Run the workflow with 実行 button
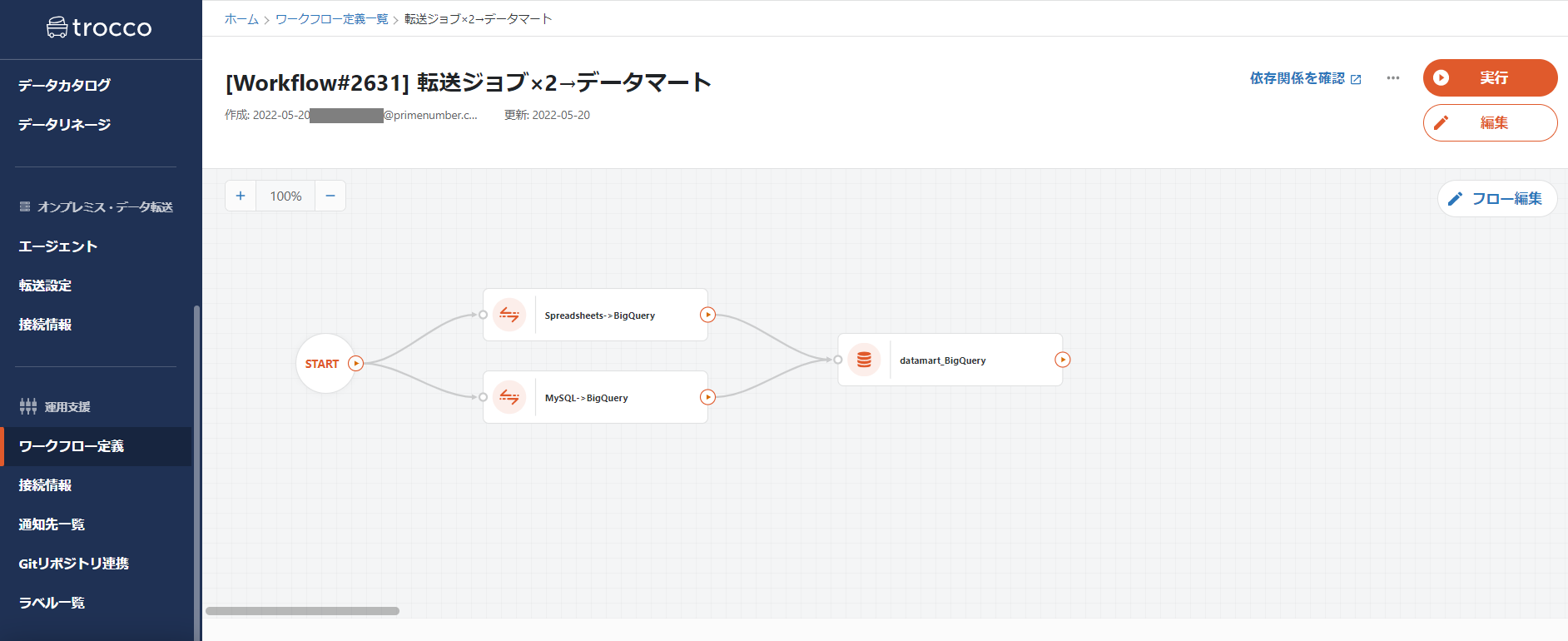Screen dimensions: 1568x641 (1490, 77)
